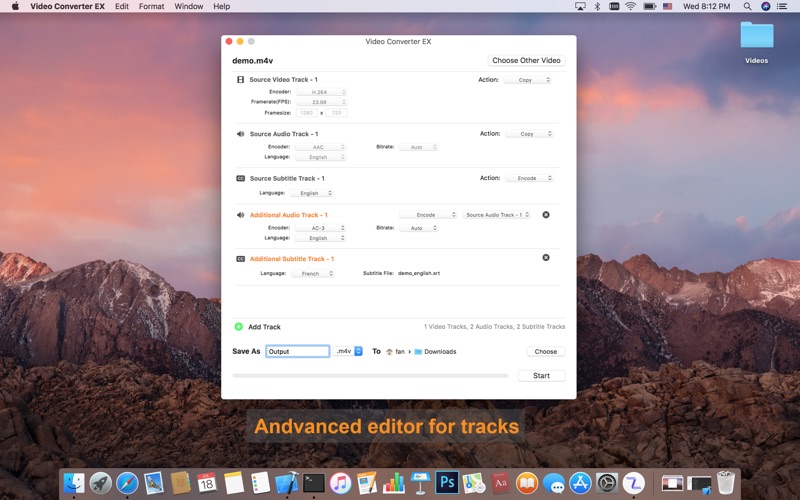Screen dimensions: 800x500
Task: Click subtitle file name demo_english.srt
Action: 419,273
